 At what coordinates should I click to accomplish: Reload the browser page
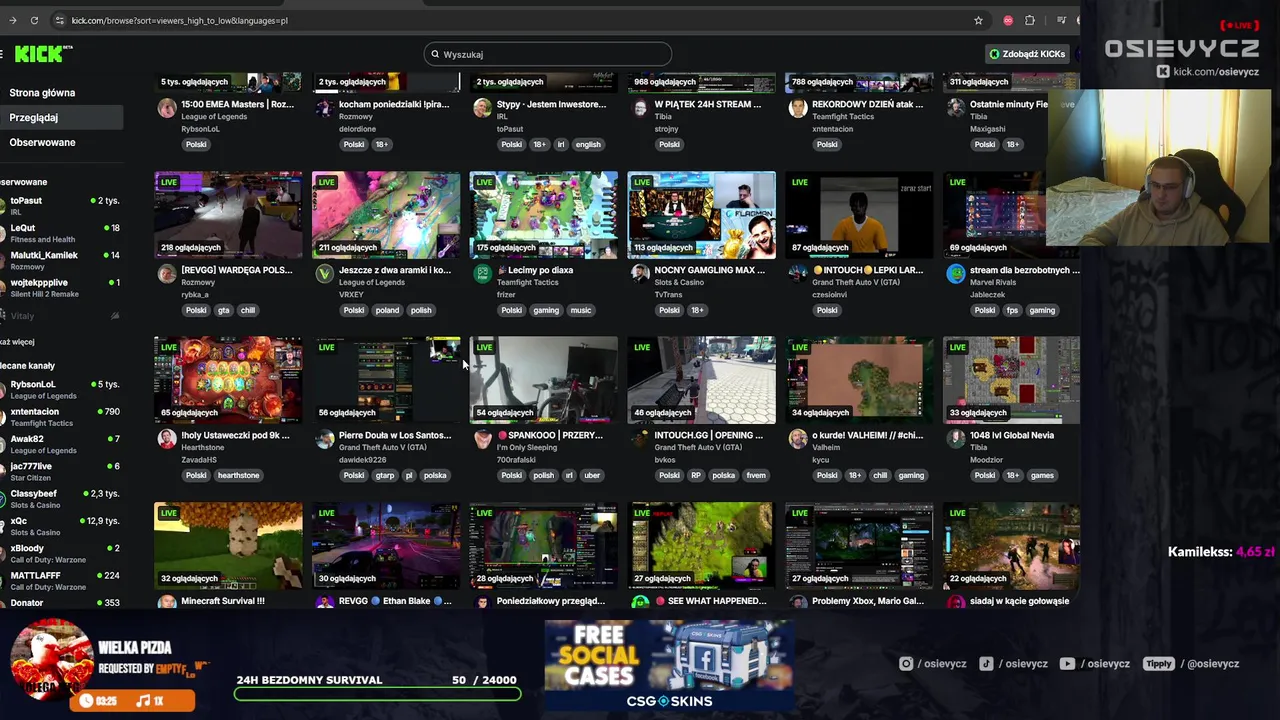coord(34,20)
